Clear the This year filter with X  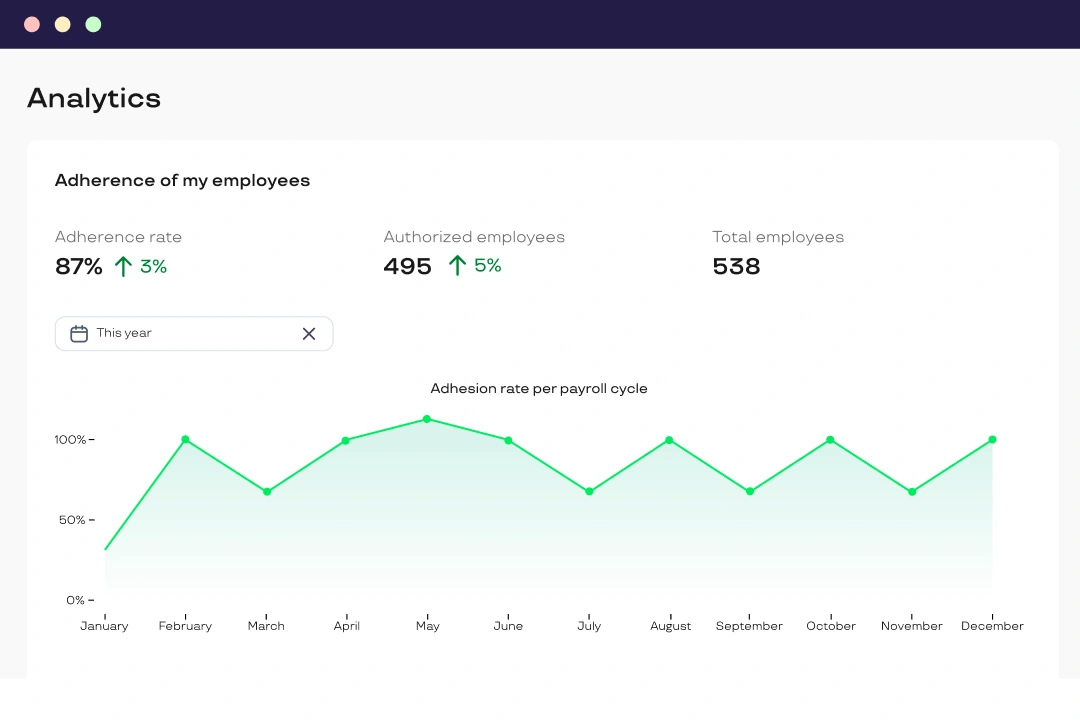tap(309, 334)
